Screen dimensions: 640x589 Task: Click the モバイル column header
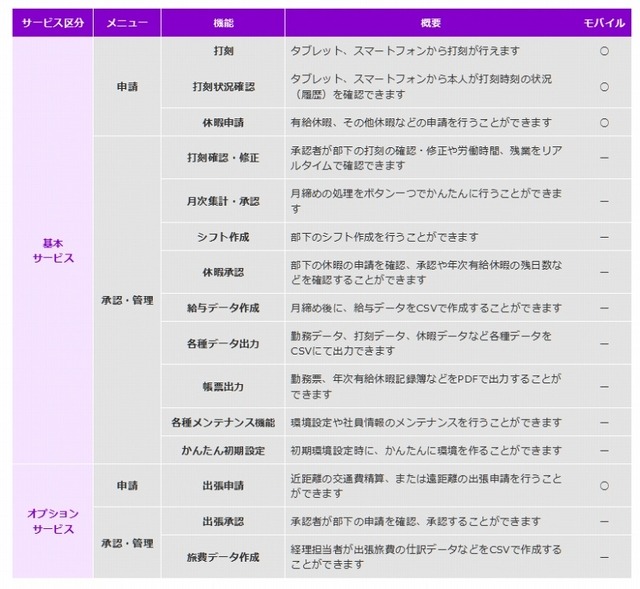pyautogui.click(x=604, y=23)
